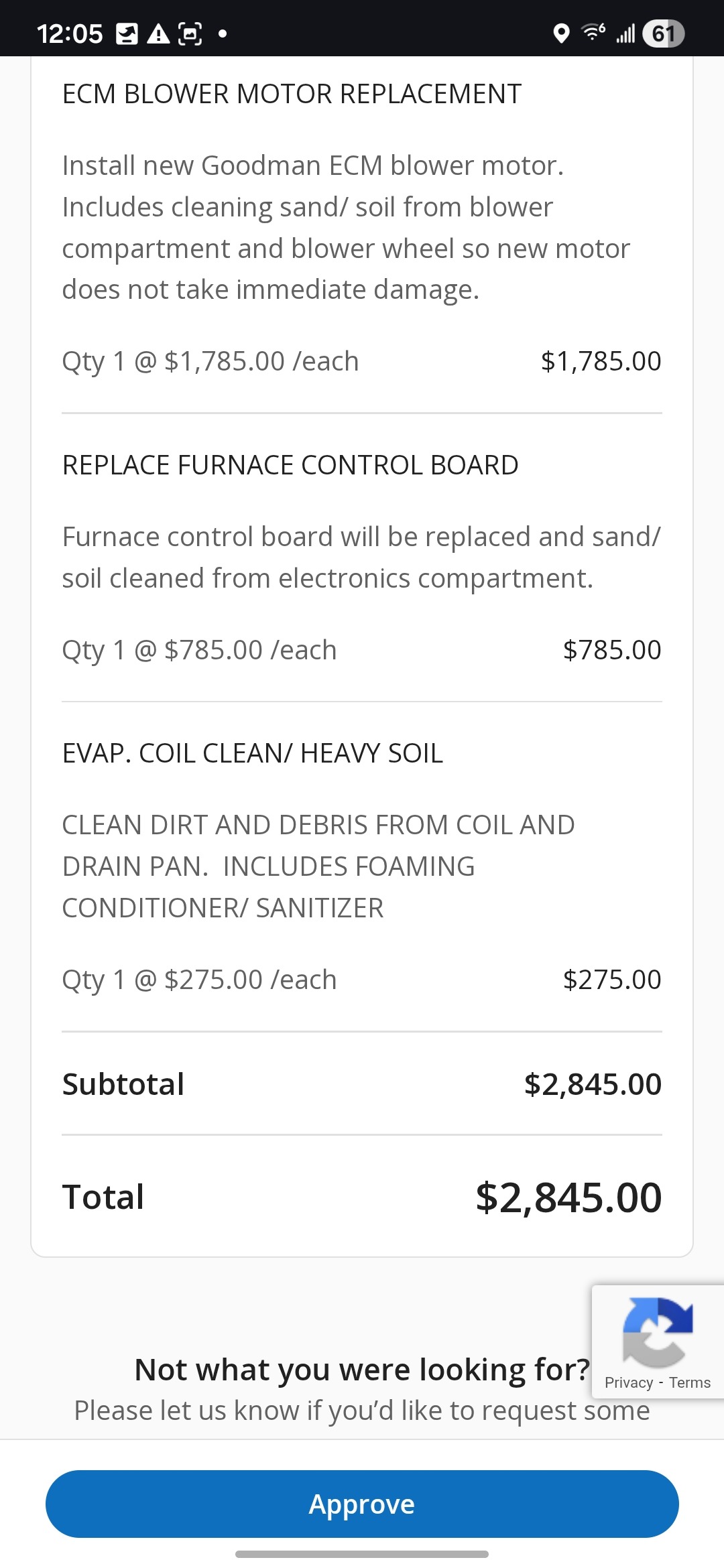The height and width of the screenshot is (1568, 724).
Task: Tap the screen capture notification icon
Action: [x=190, y=34]
